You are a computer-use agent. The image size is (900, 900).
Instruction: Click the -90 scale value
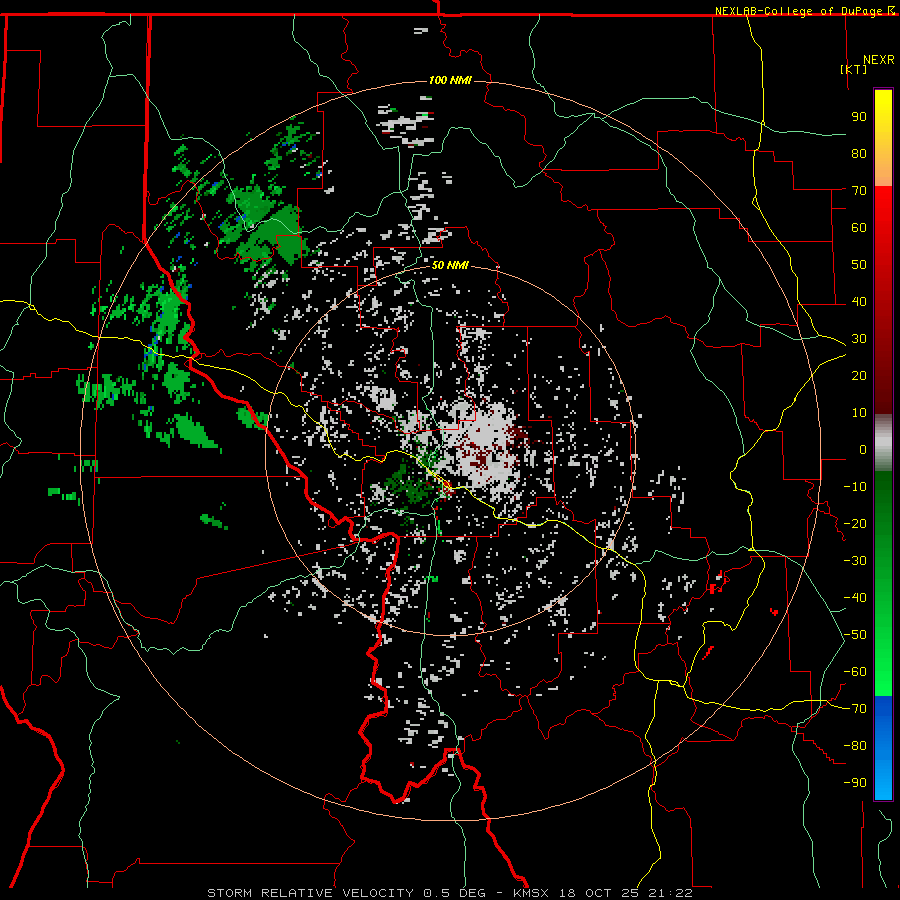[855, 783]
